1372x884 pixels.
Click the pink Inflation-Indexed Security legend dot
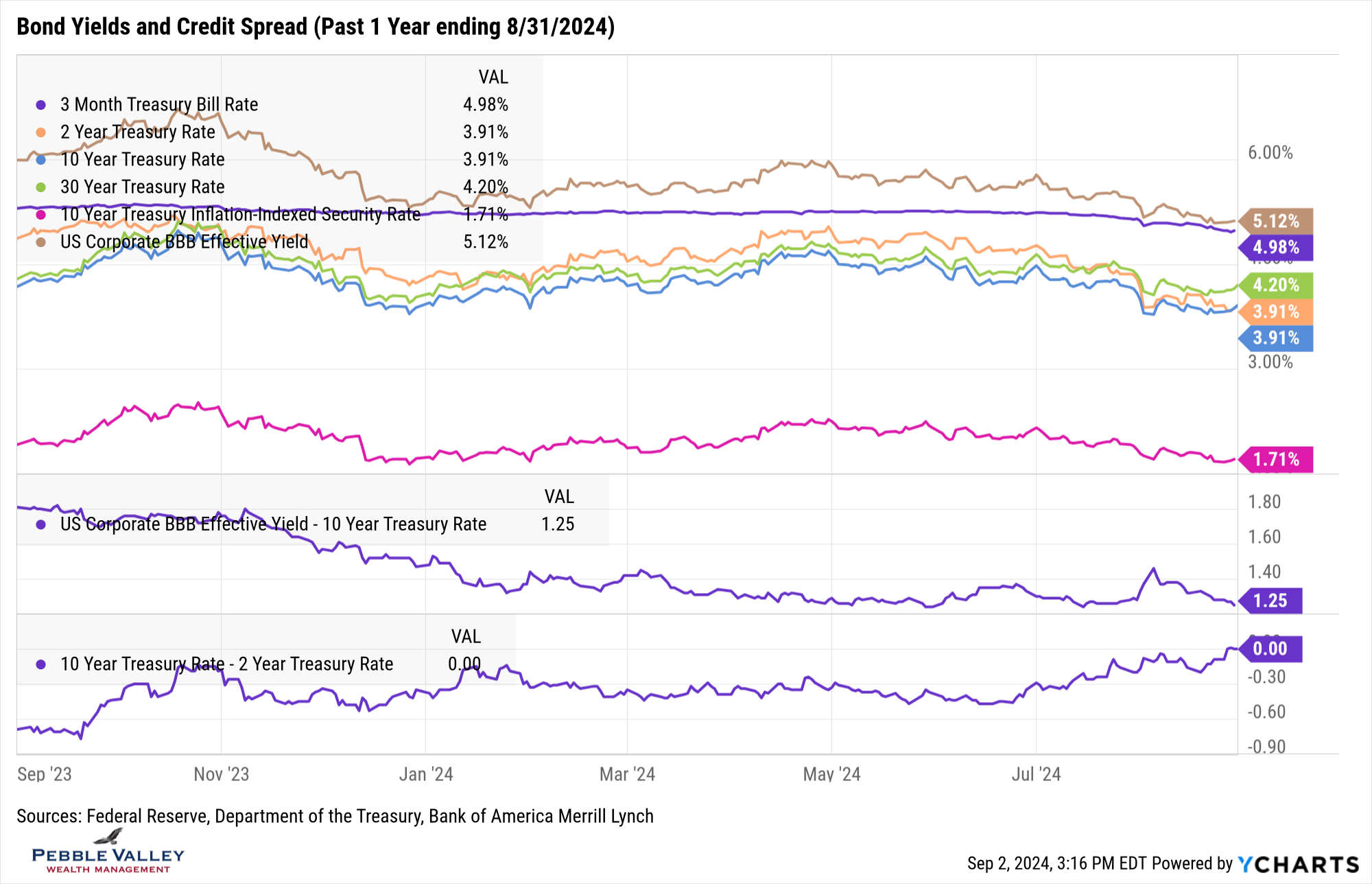pyautogui.click(x=41, y=215)
